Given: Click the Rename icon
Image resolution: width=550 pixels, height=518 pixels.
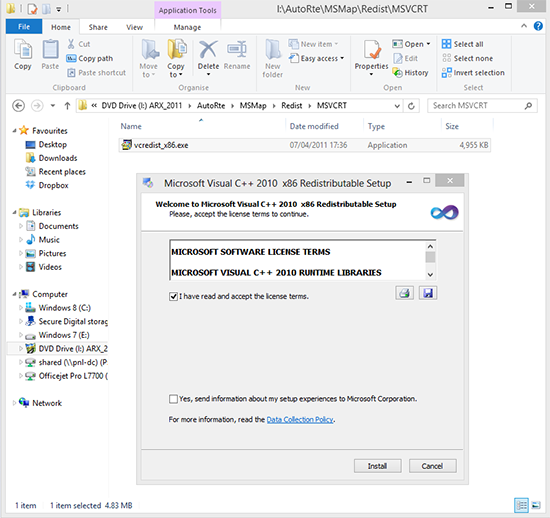Looking at the screenshot, I should coord(237,49).
